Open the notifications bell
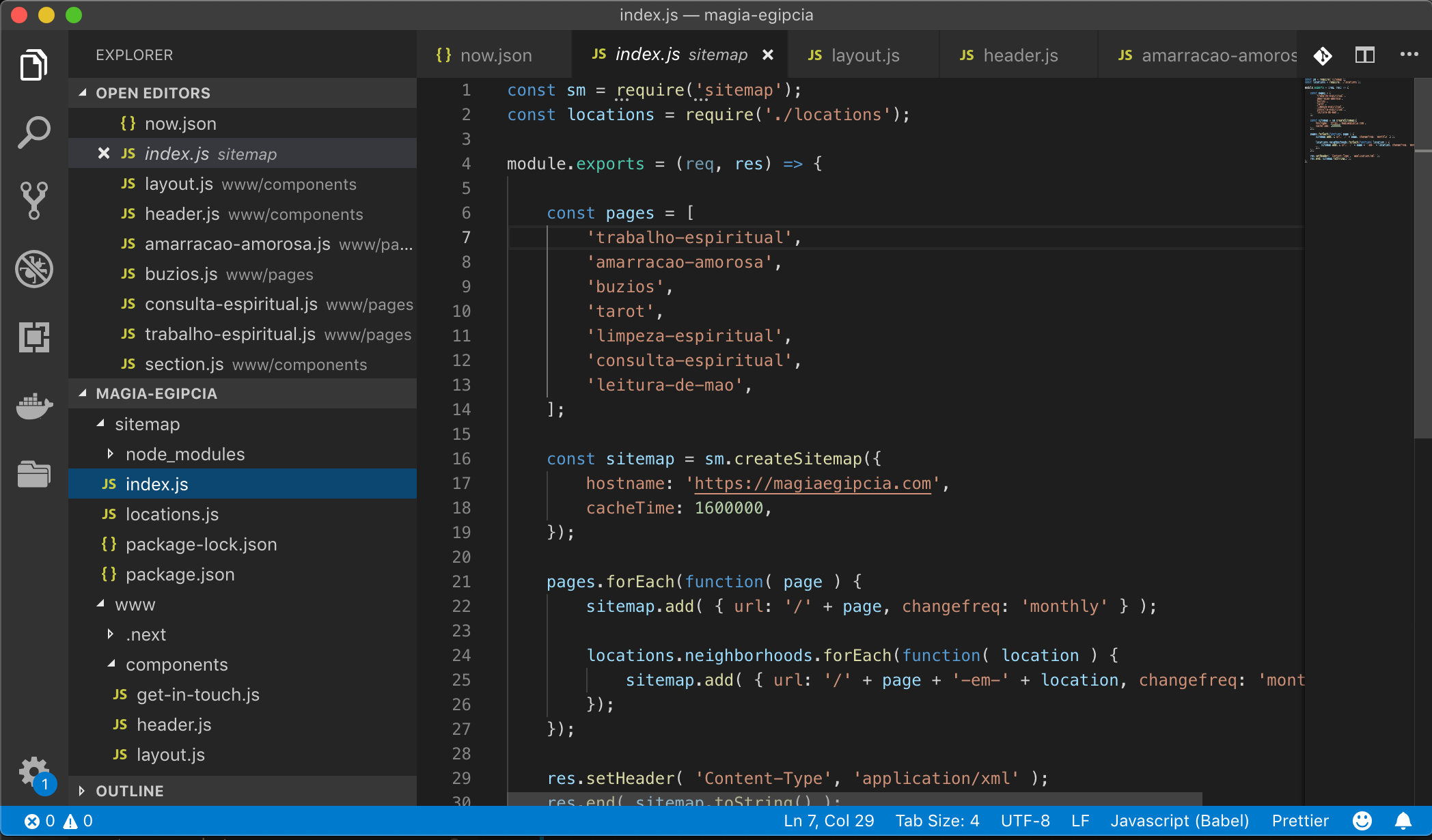Screen dimensions: 1432x840 click(x=1403, y=821)
